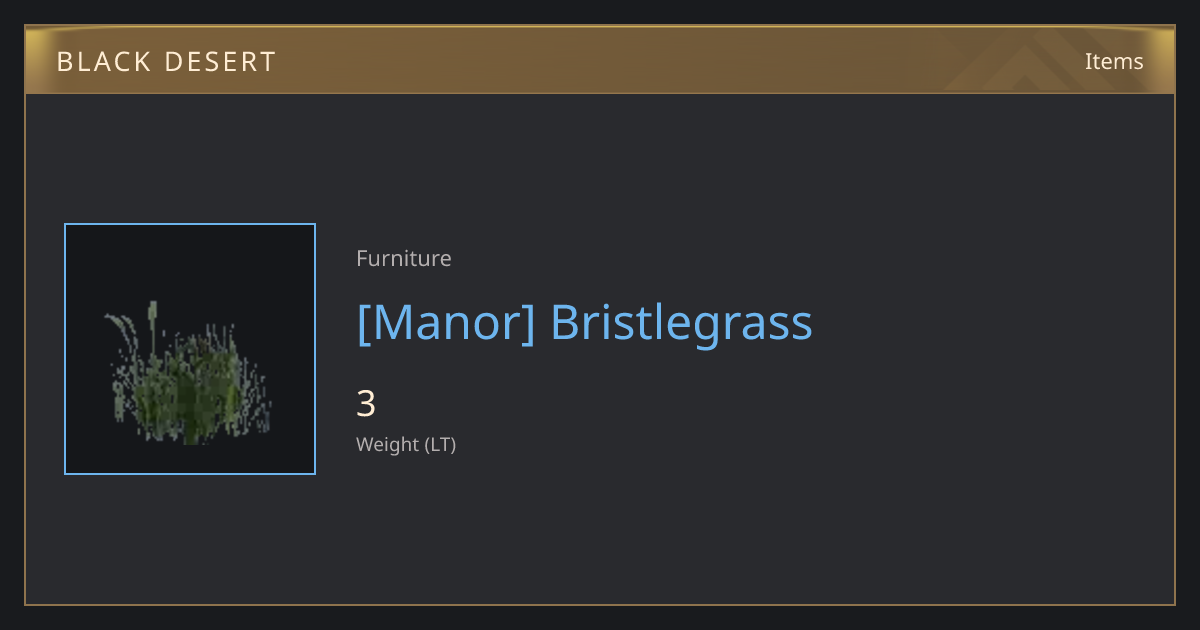The width and height of the screenshot is (1200, 630).
Task: Click the BLACK DESERT header title
Action: coord(166,62)
